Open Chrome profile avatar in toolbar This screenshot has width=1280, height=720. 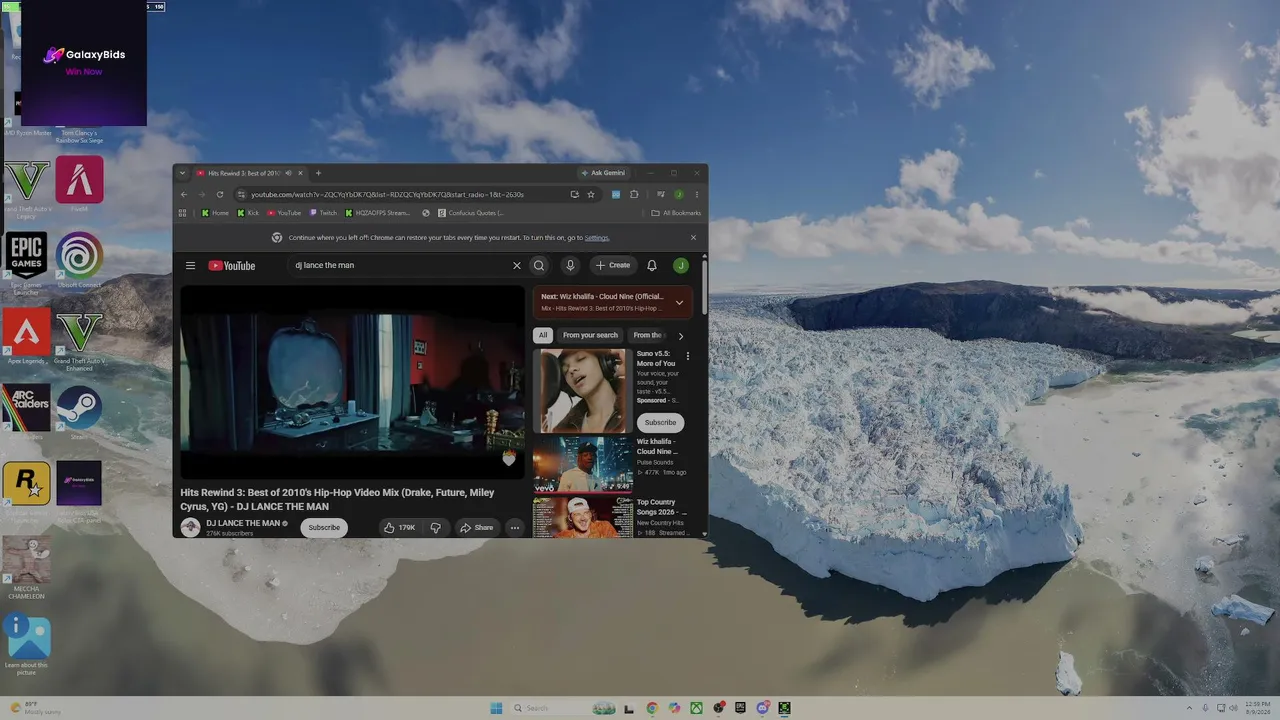(679, 194)
